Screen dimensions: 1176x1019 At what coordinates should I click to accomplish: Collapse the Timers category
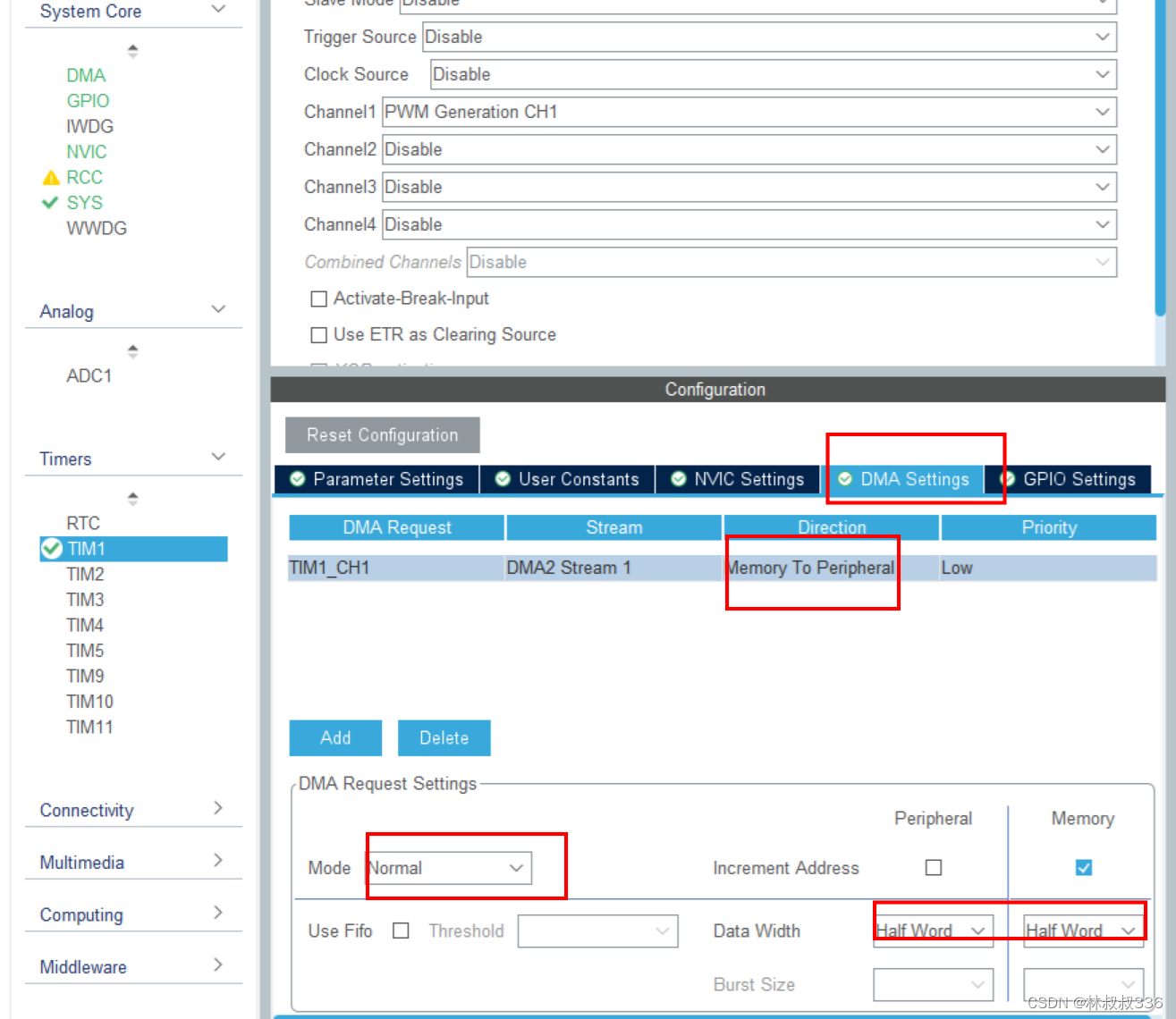pos(218,457)
